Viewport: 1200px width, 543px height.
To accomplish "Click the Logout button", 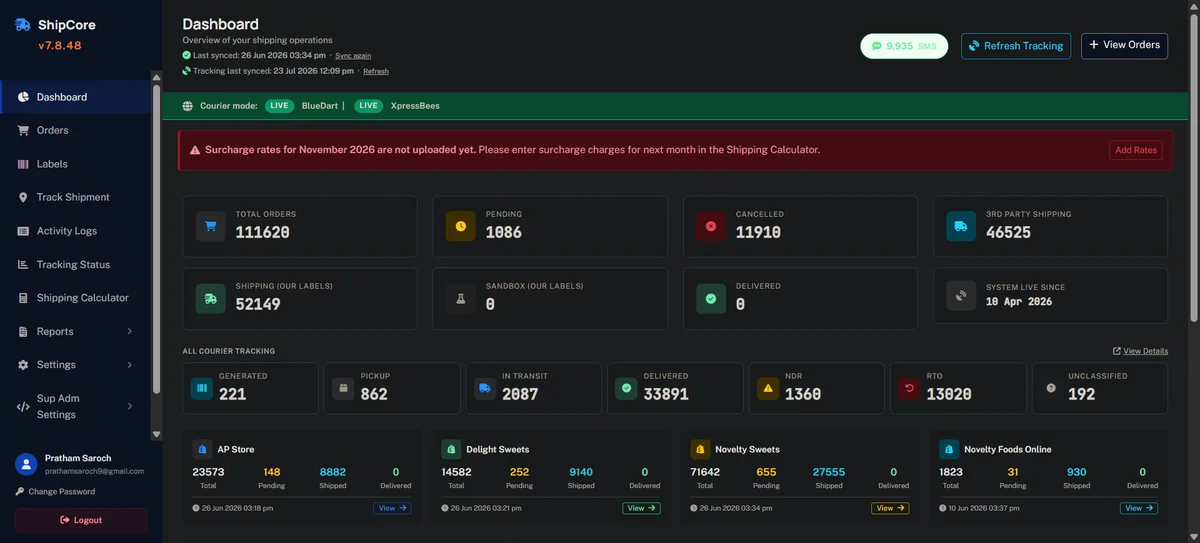I will pyautogui.click(x=81, y=520).
